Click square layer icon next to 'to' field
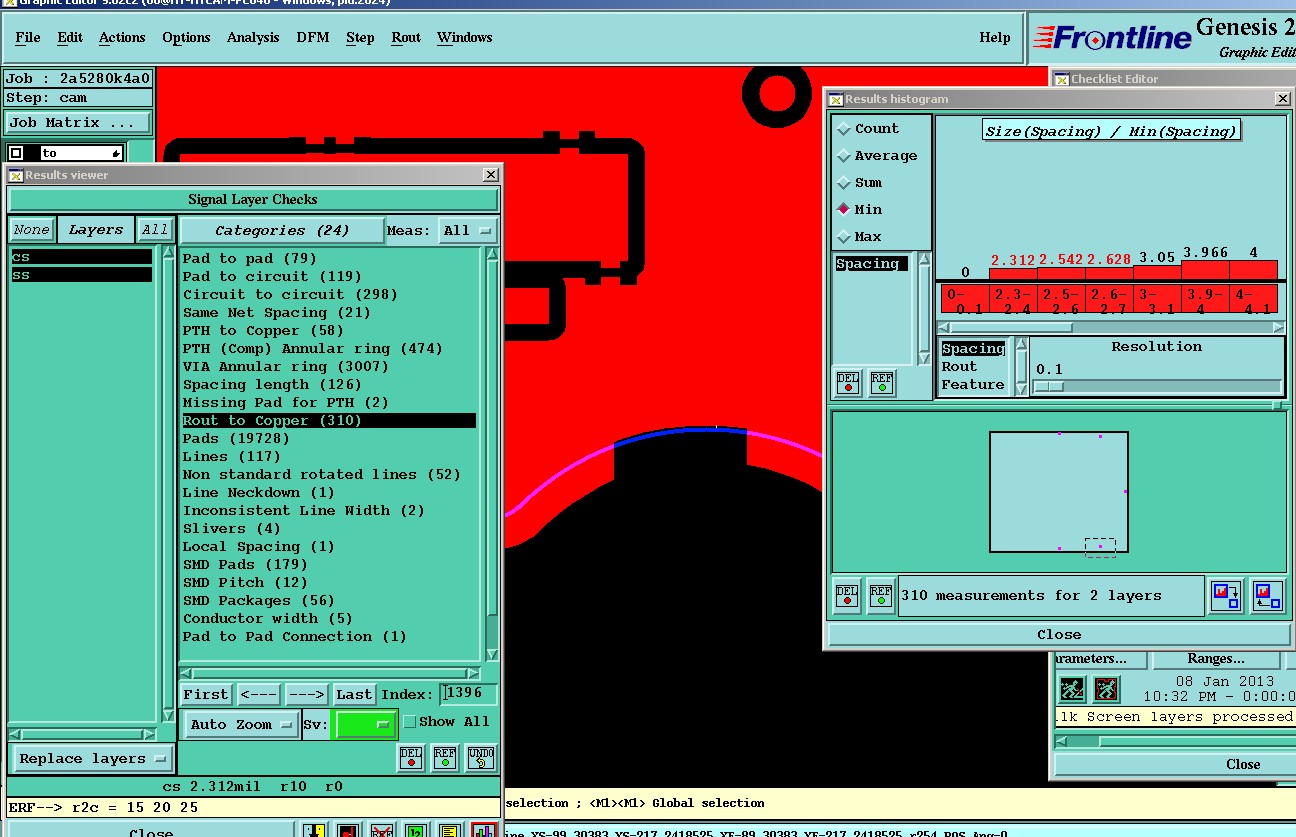Screen dimensions: 1296x837 16,153
